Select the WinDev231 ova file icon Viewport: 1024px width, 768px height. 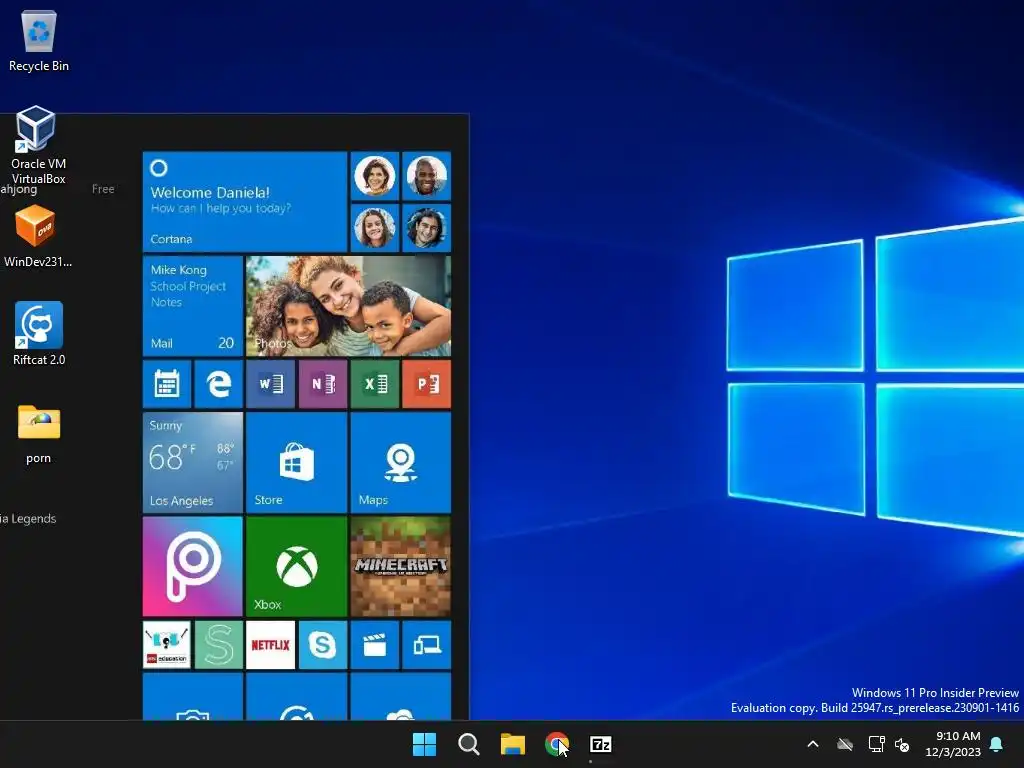click(x=38, y=236)
